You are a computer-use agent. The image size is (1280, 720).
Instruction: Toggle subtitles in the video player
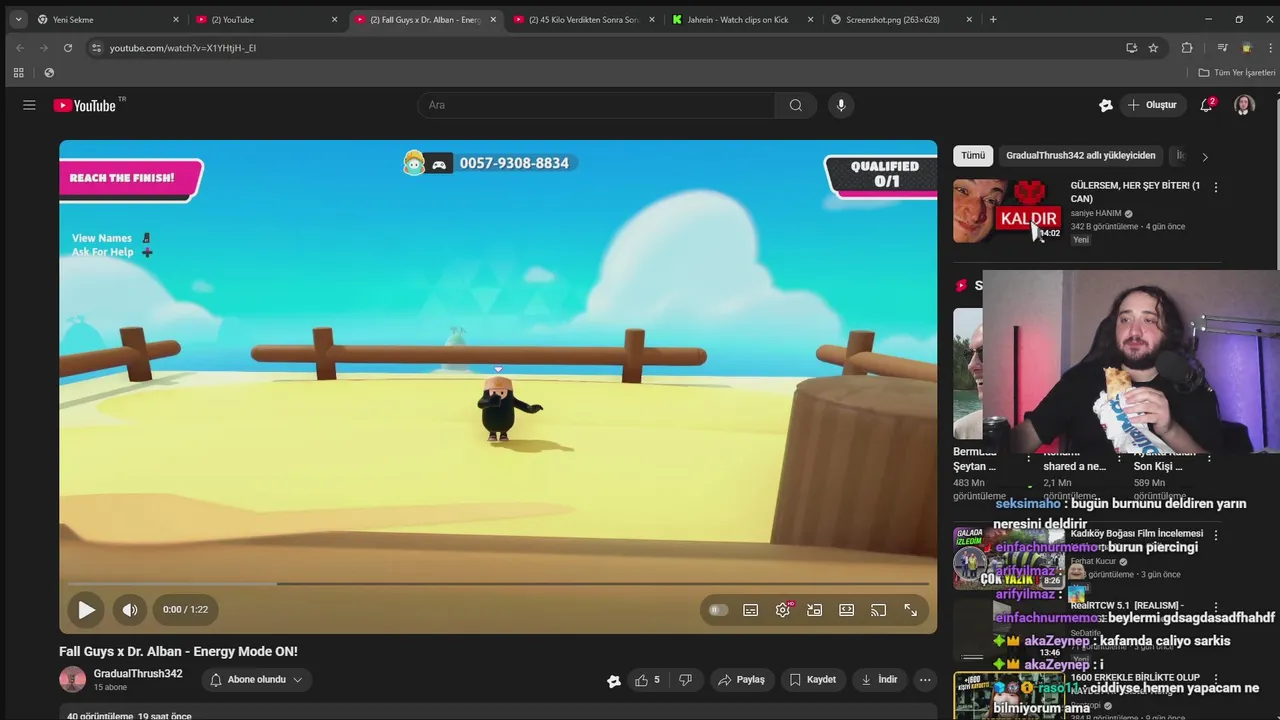click(751, 610)
